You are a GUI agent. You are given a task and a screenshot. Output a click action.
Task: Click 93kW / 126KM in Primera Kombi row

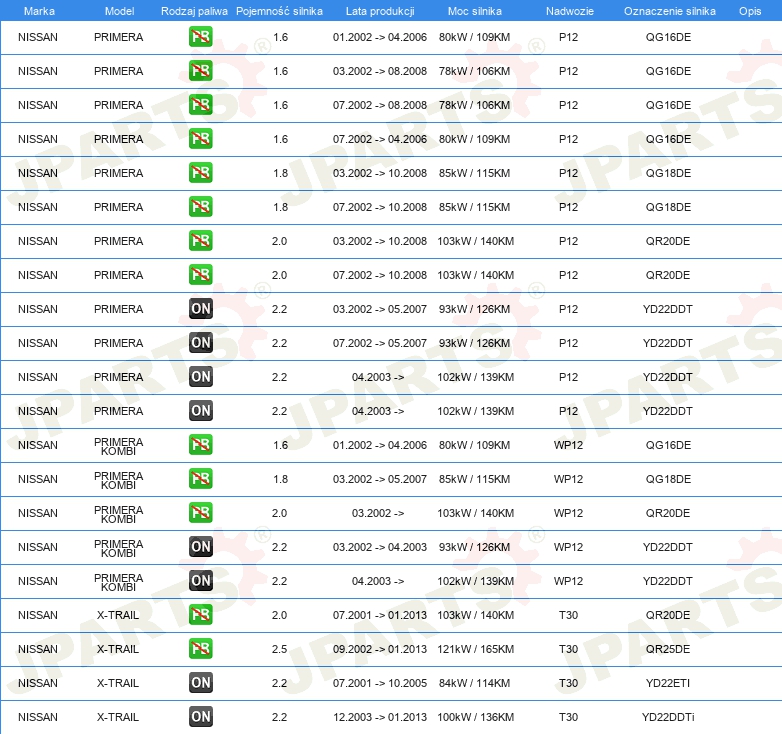[x=474, y=547]
